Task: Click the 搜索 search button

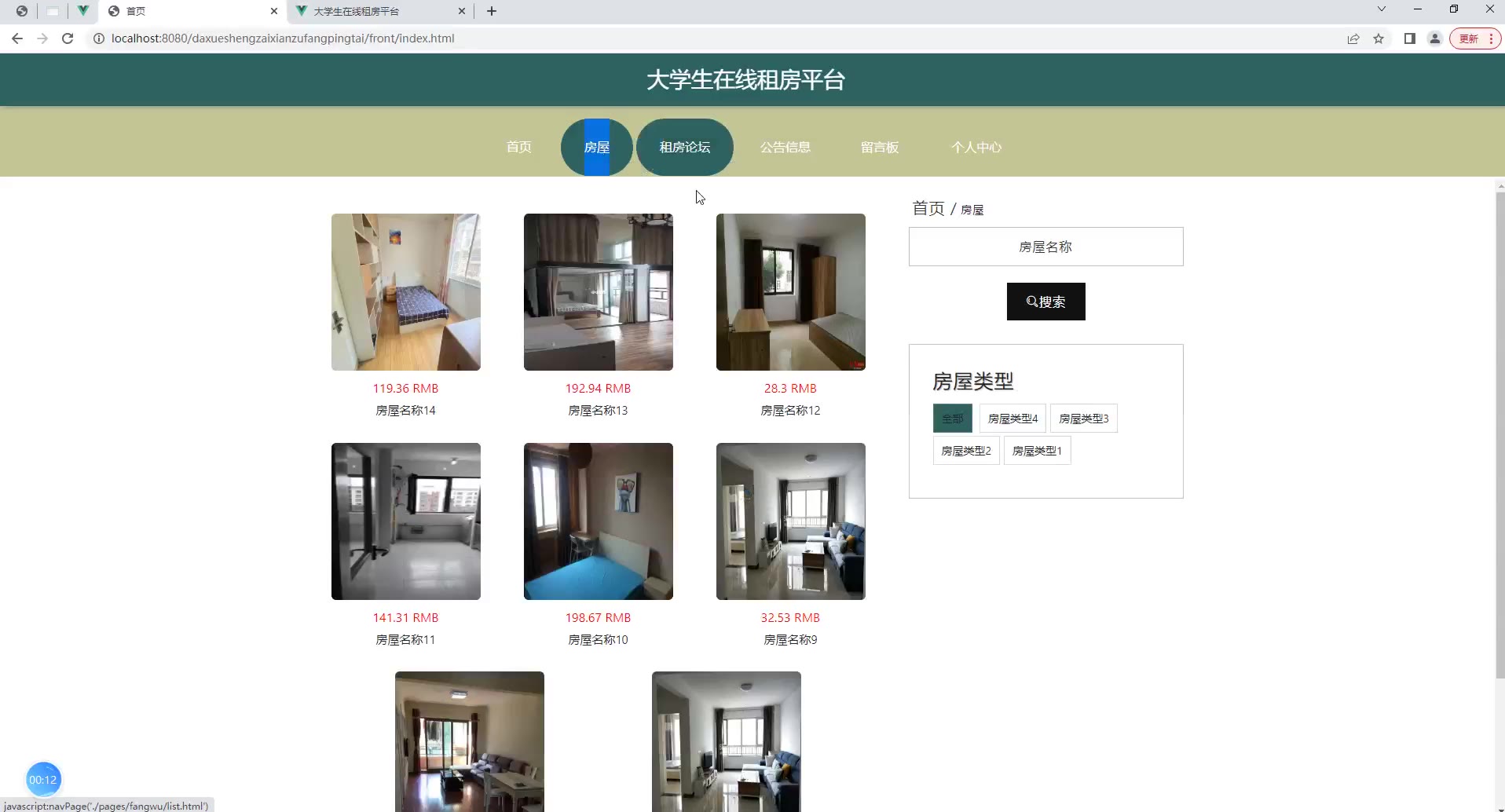Action: point(1046,302)
